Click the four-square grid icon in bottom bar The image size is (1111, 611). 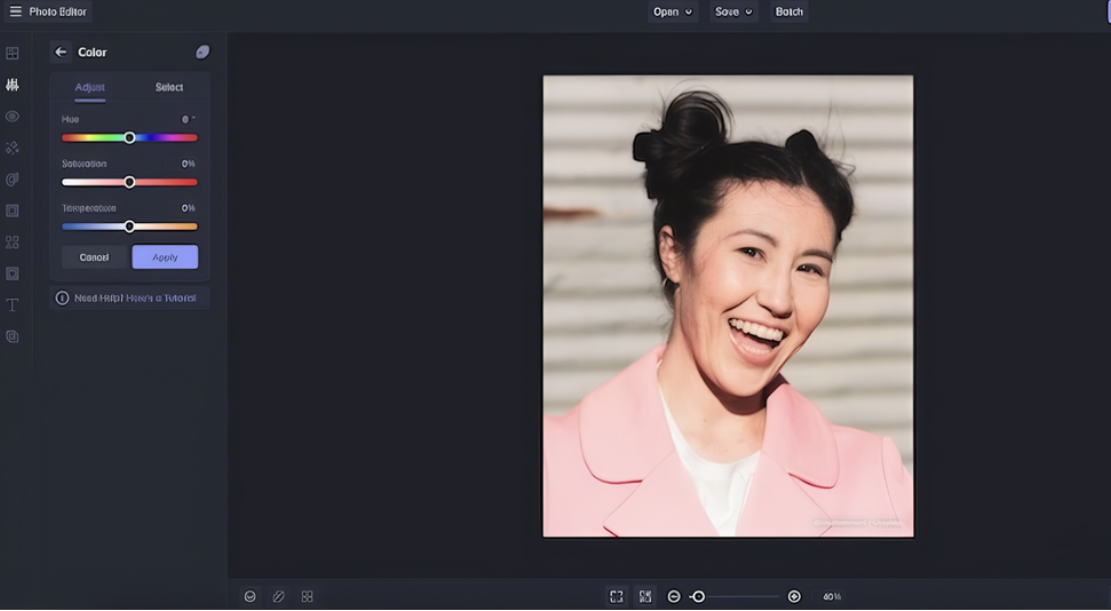click(x=307, y=597)
